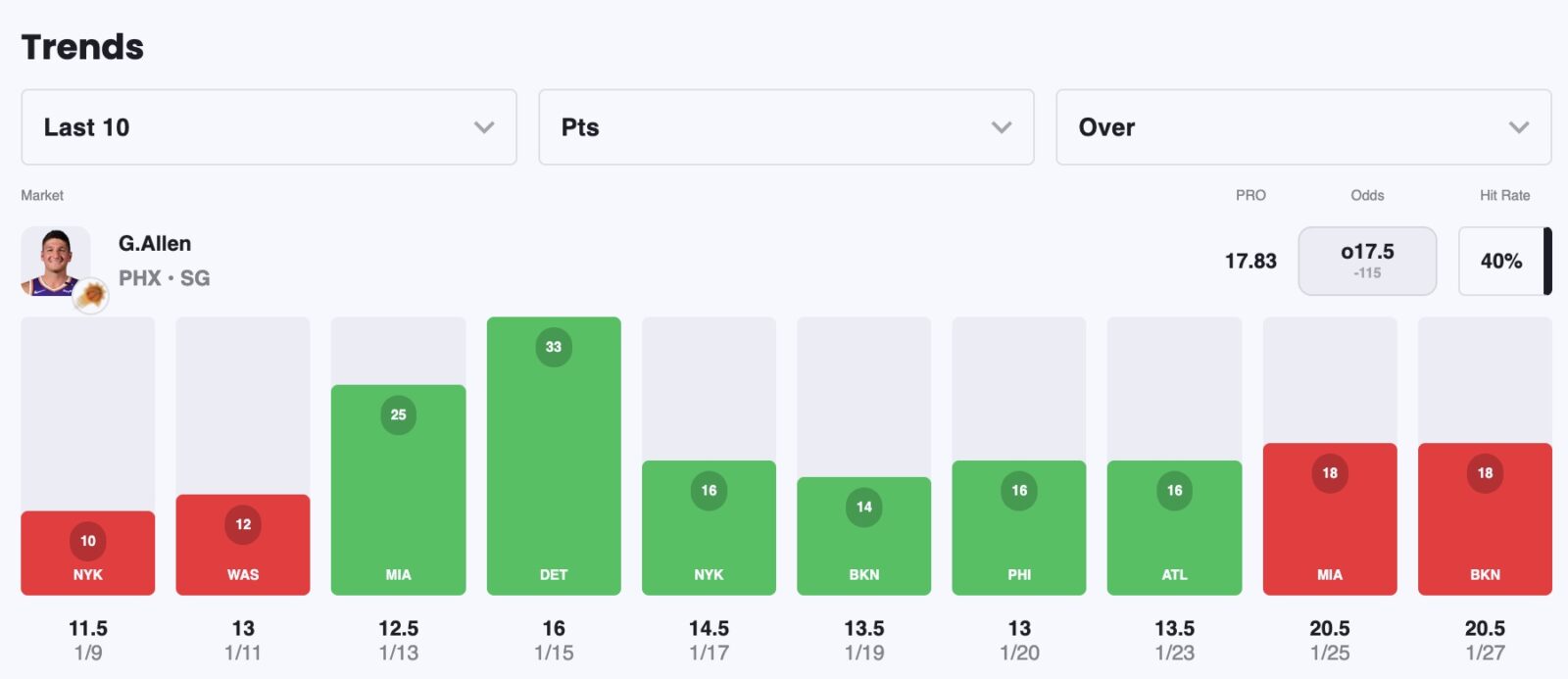Click the 16 points badge on ATL bar

click(1174, 490)
